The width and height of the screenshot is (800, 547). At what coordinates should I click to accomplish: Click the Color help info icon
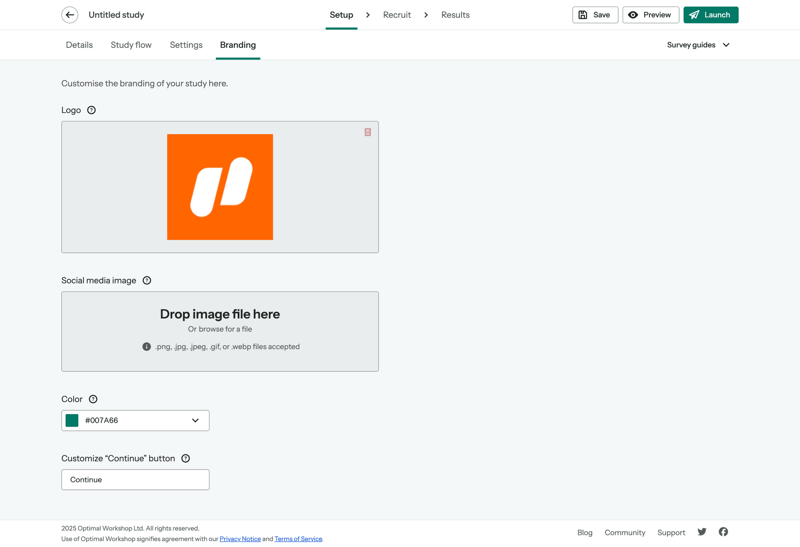93,399
